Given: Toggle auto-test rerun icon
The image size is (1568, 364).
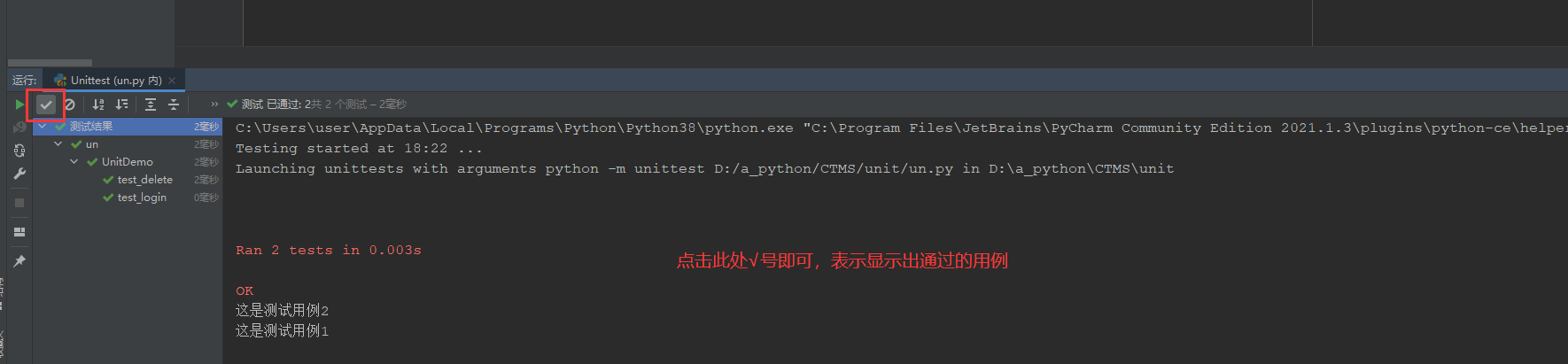Looking at the screenshot, I should (x=19, y=151).
